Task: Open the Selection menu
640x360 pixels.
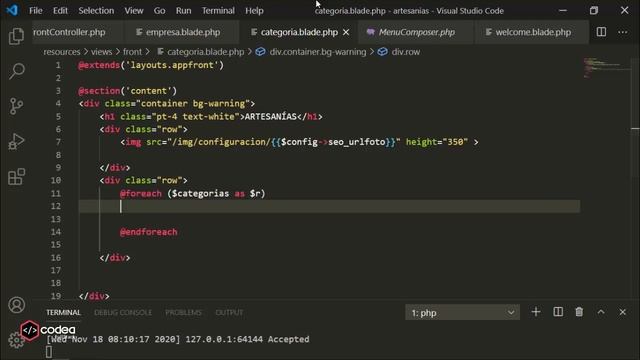Action: point(96,11)
